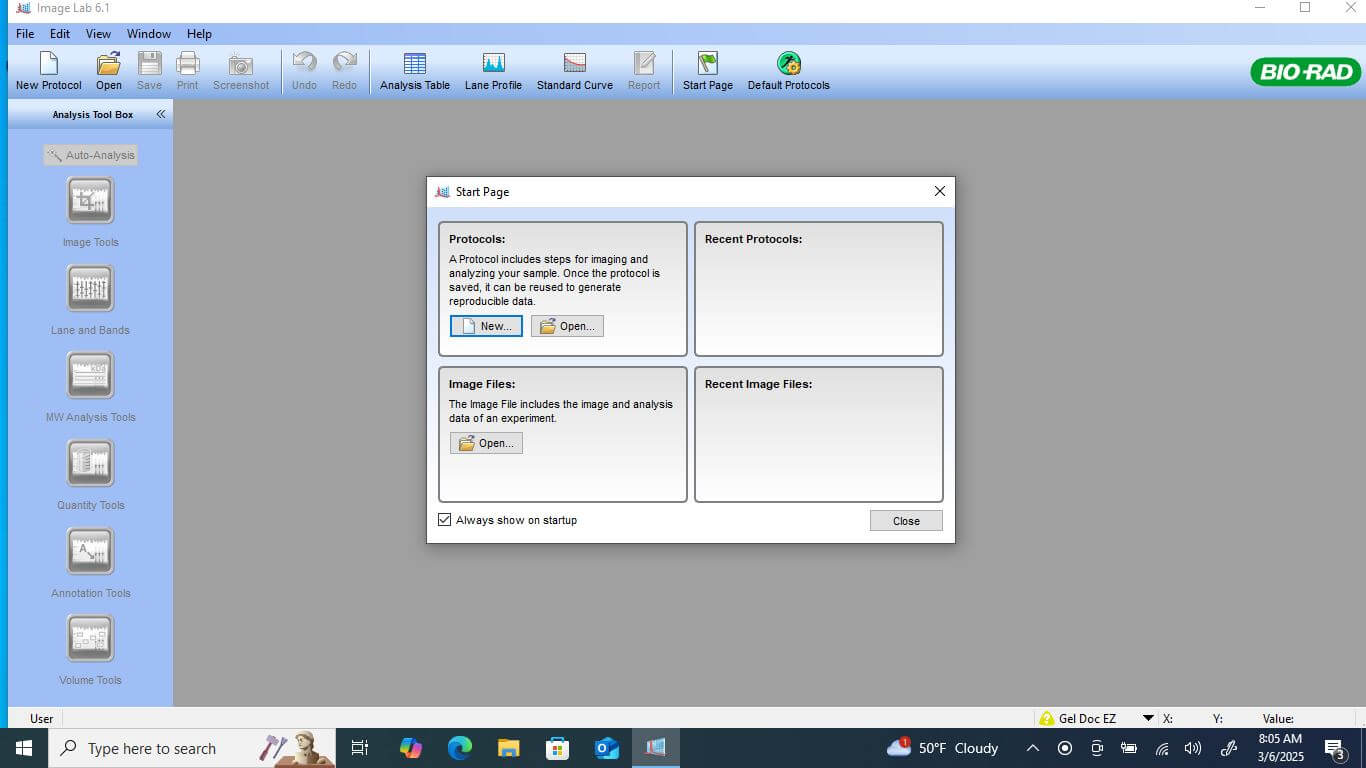Expand the Gel Doc EZ instrument dropdown
The width and height of the screenshot is (1366, 768).
click(1148, 718)
